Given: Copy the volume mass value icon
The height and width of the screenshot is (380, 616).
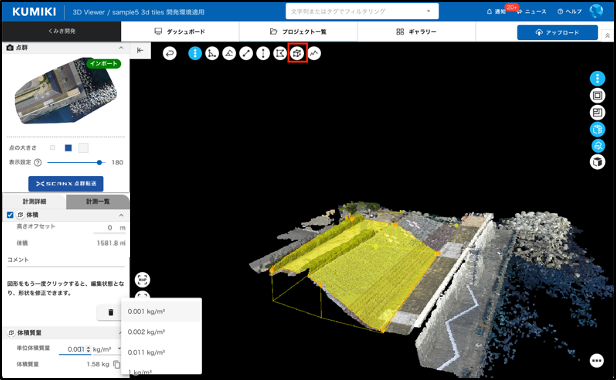Looking at the screenshot, I should 117,364.
